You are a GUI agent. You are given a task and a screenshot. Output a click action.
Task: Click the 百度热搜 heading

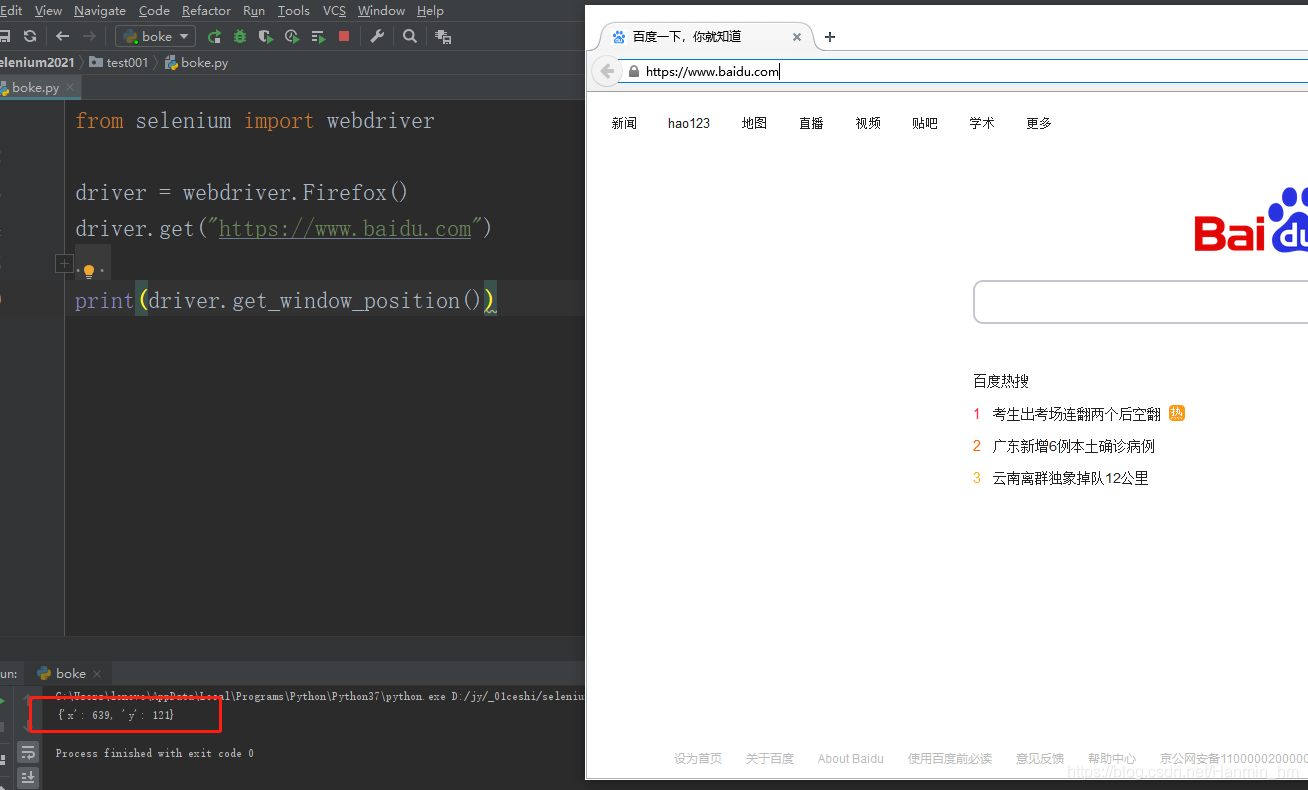[x=1001, y=381]
